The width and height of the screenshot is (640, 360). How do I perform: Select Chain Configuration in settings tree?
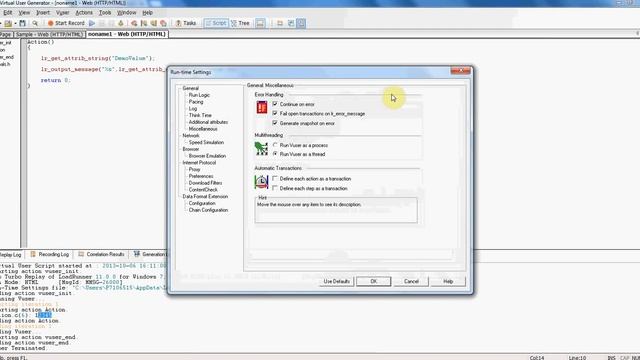tap(208, 210)
